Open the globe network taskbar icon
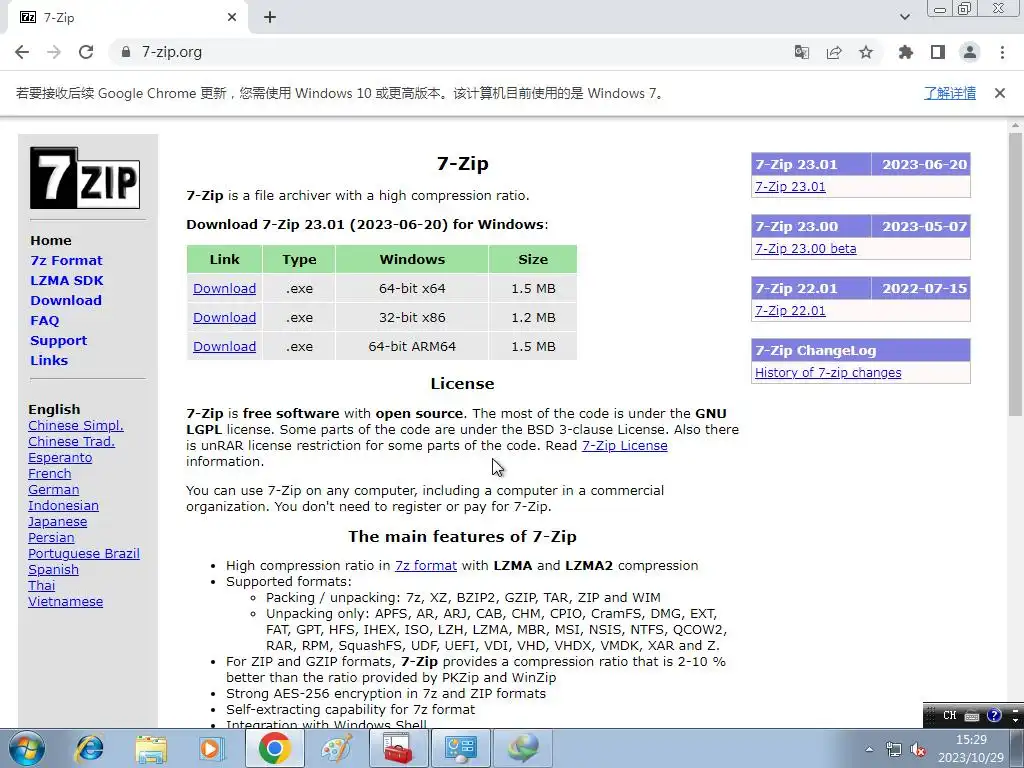The image size is (1024, 768). (523, 748)
